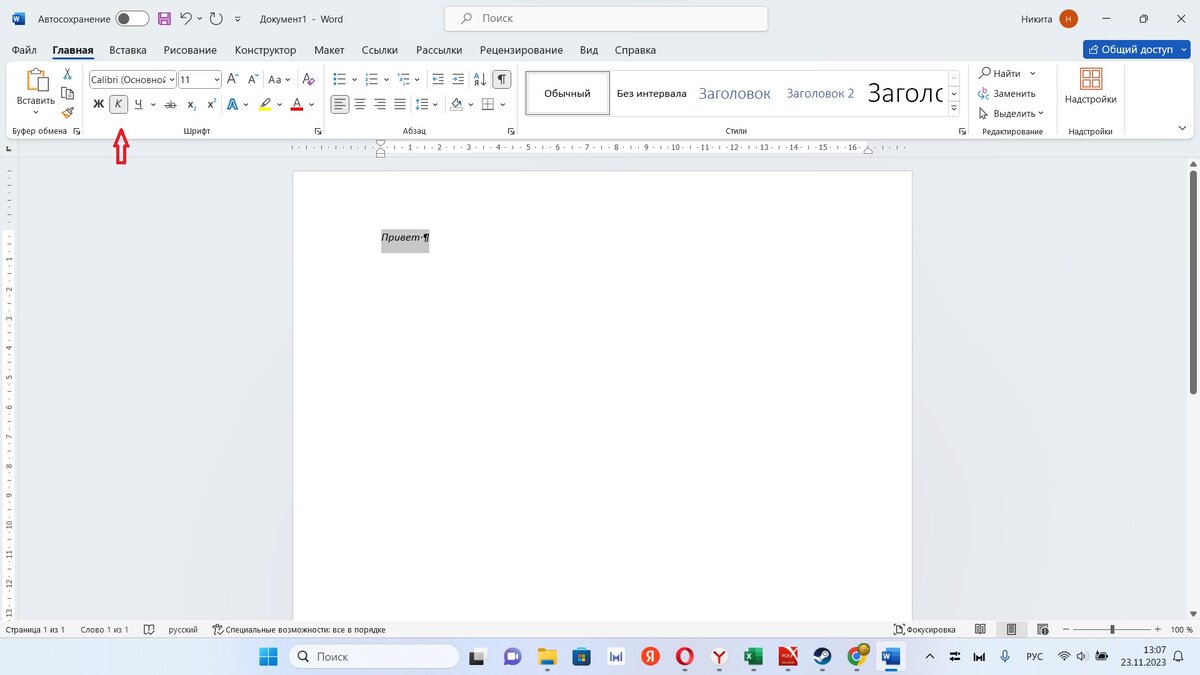Click the Windows Start button

click(x=269, y=657)
